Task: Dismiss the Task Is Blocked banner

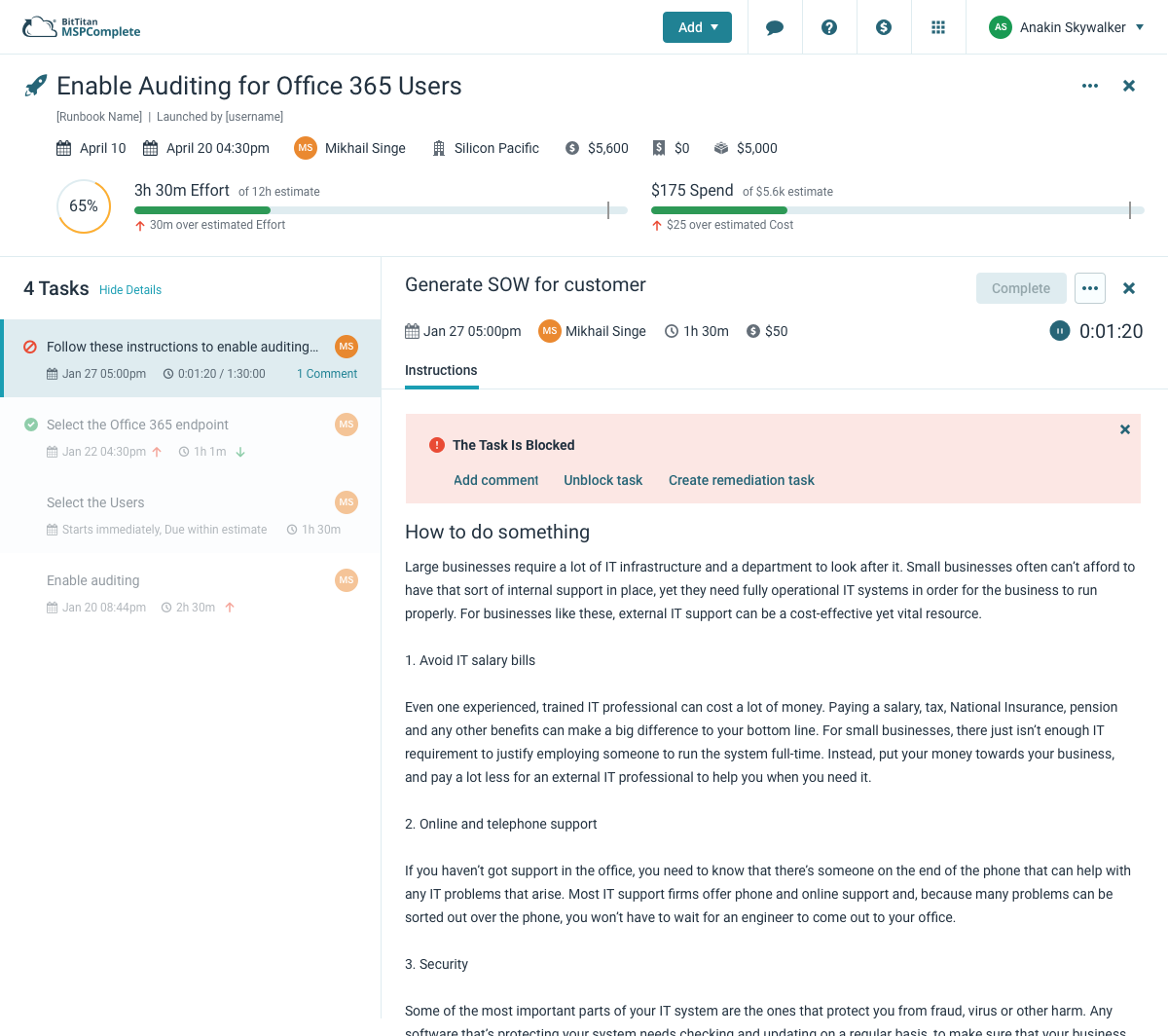Action: 1125,429
